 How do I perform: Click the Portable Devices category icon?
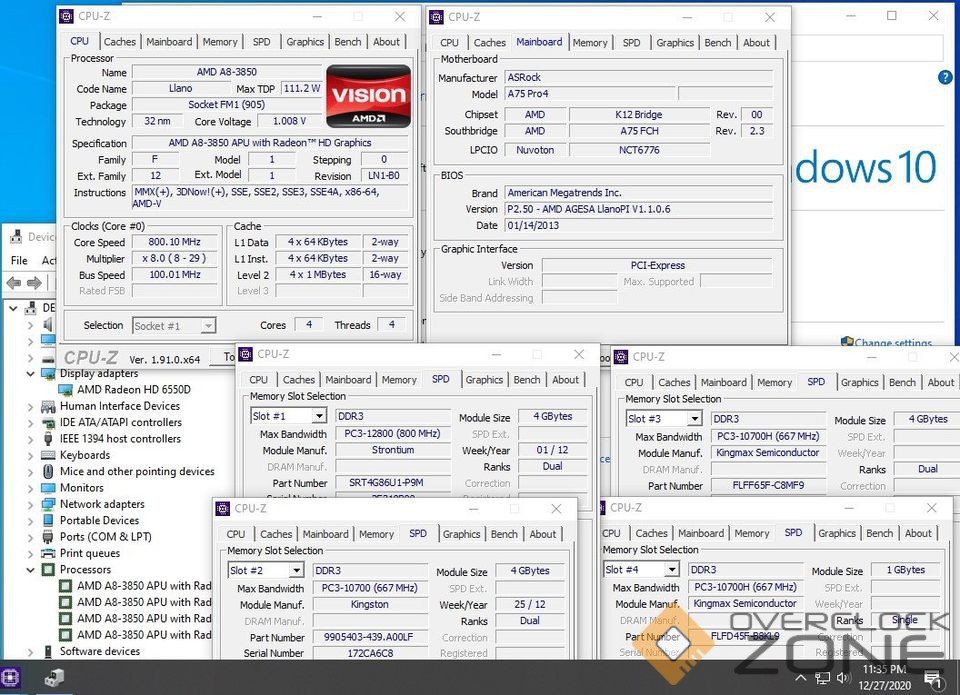click(48, 520)
